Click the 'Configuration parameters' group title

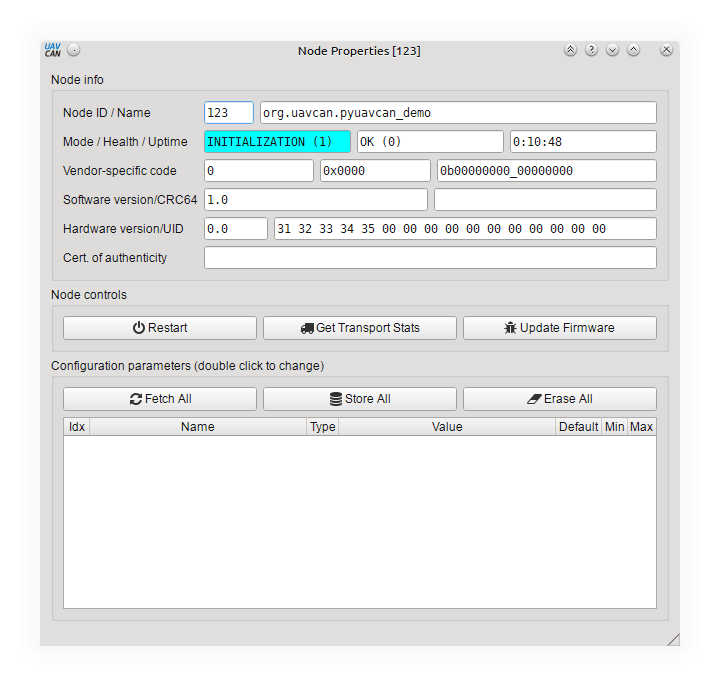[187, 365]
